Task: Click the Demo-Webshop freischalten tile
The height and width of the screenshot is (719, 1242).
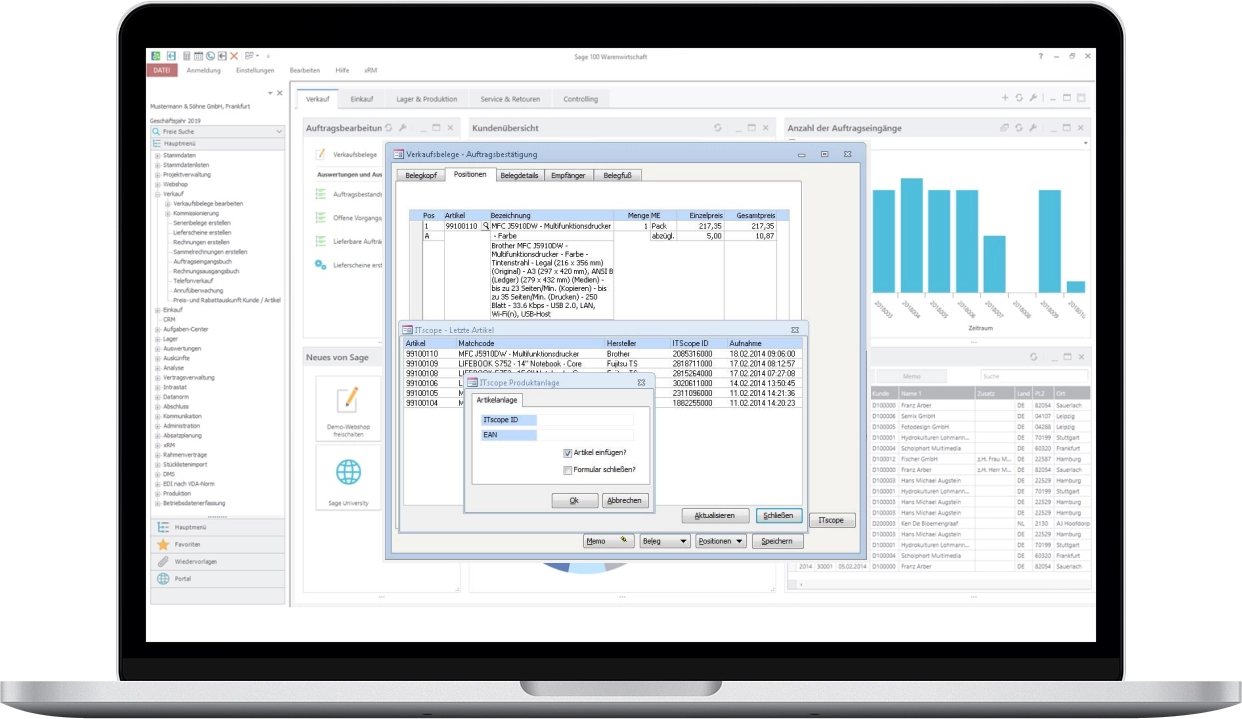Action: click(348, 407)
